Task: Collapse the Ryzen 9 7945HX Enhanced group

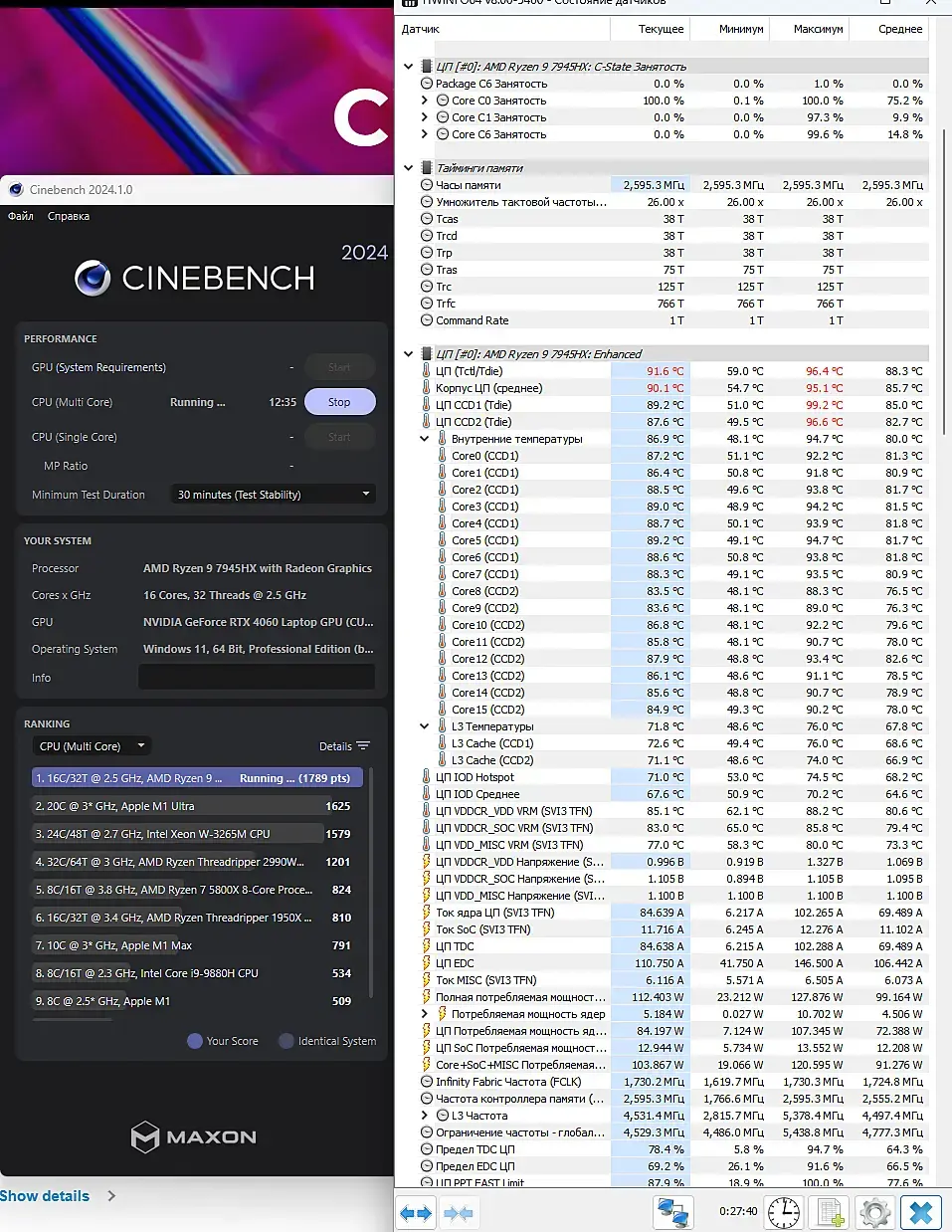Action: (409, 354)
